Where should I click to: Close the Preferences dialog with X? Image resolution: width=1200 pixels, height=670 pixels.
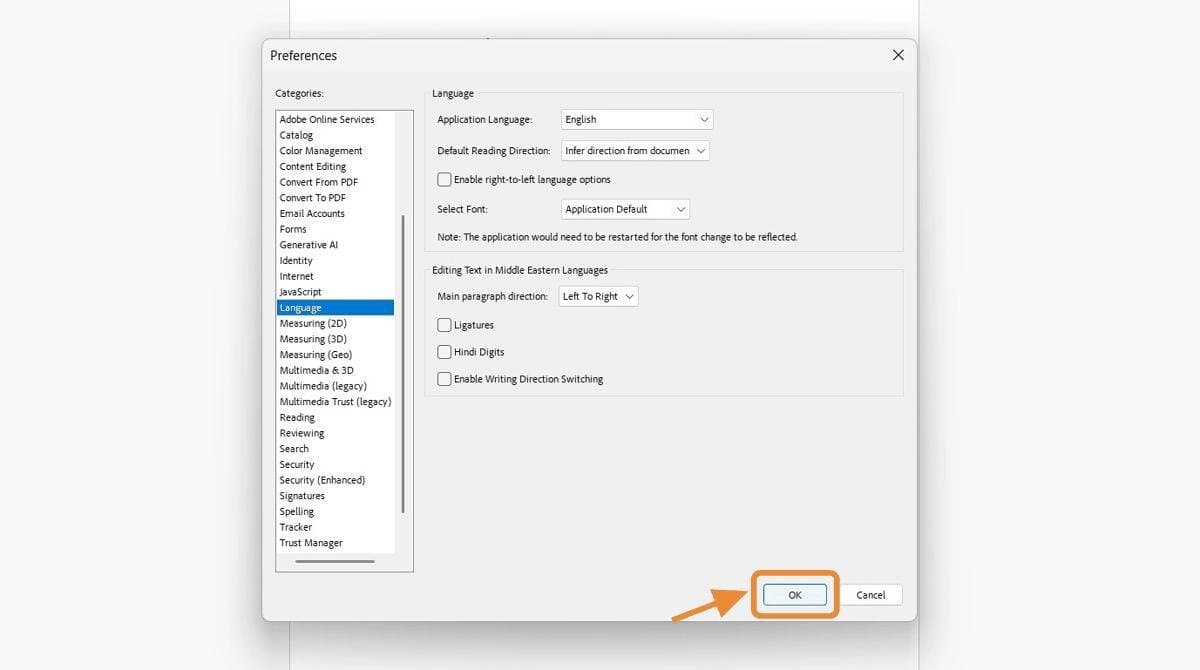[897, 55]
